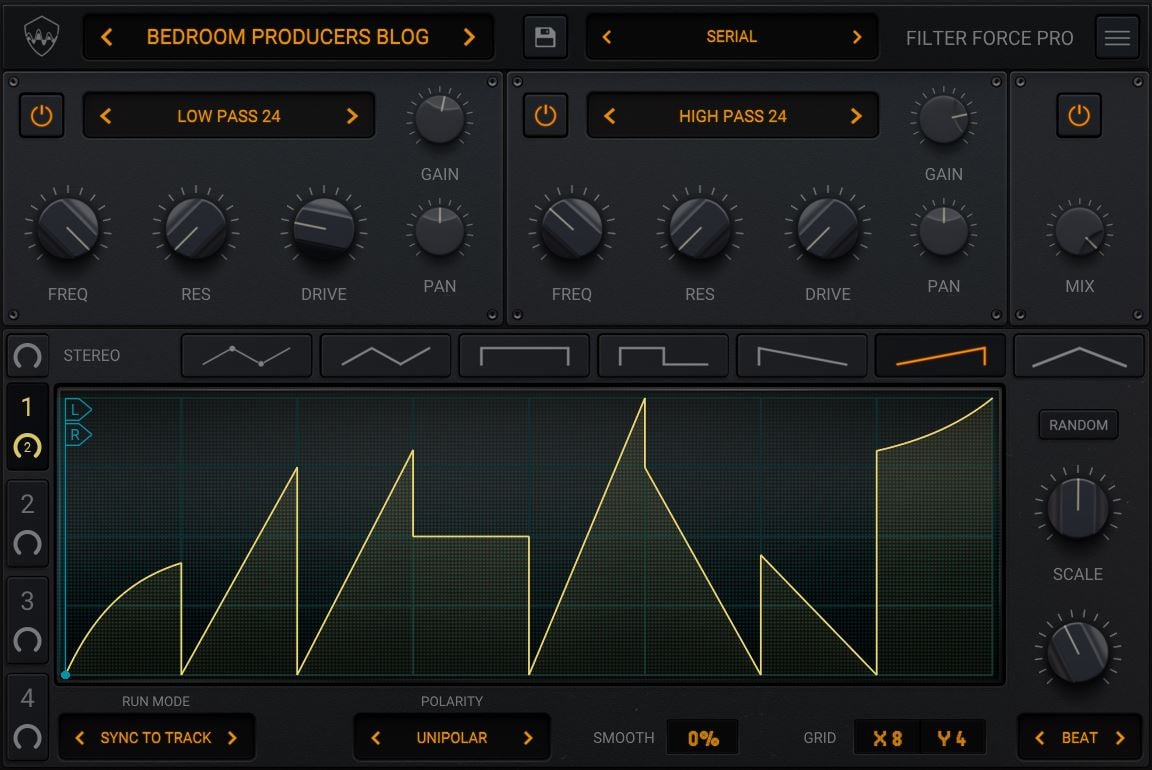This screenshot has height=770, width=1152.
Task: Click the save preset floppy disk icon
Action: 545,38
